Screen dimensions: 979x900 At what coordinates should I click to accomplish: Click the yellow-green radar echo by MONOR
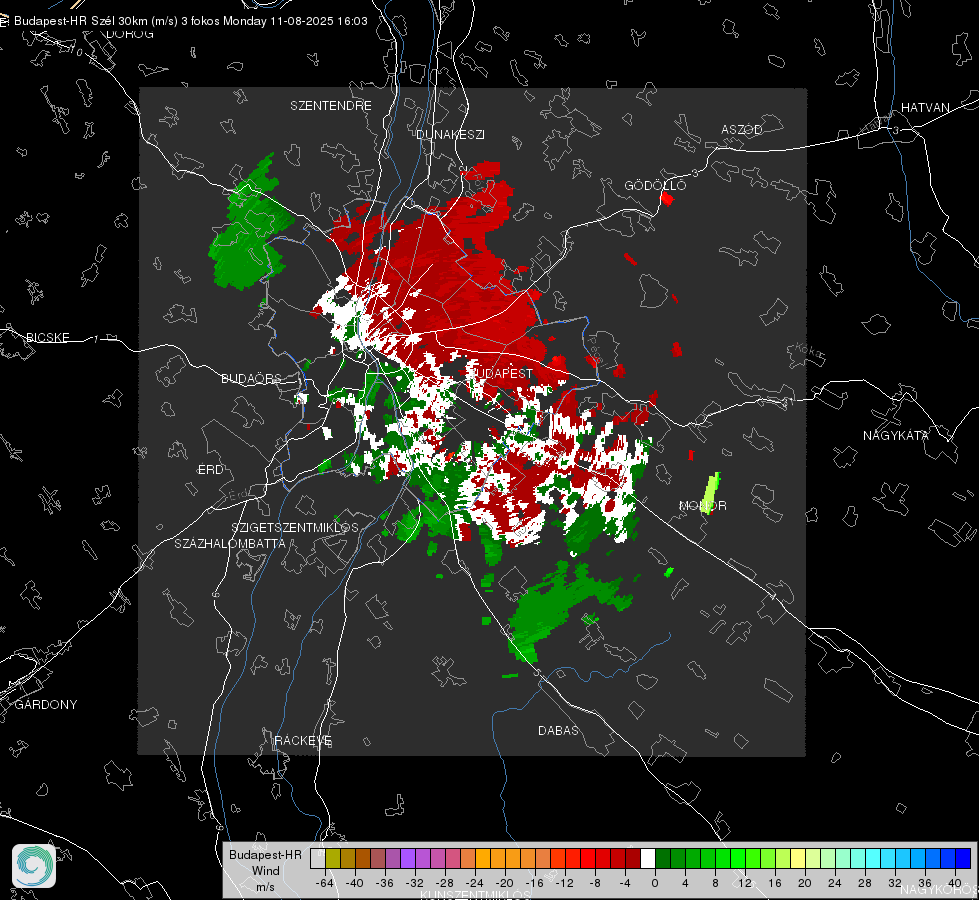(711, 492)
